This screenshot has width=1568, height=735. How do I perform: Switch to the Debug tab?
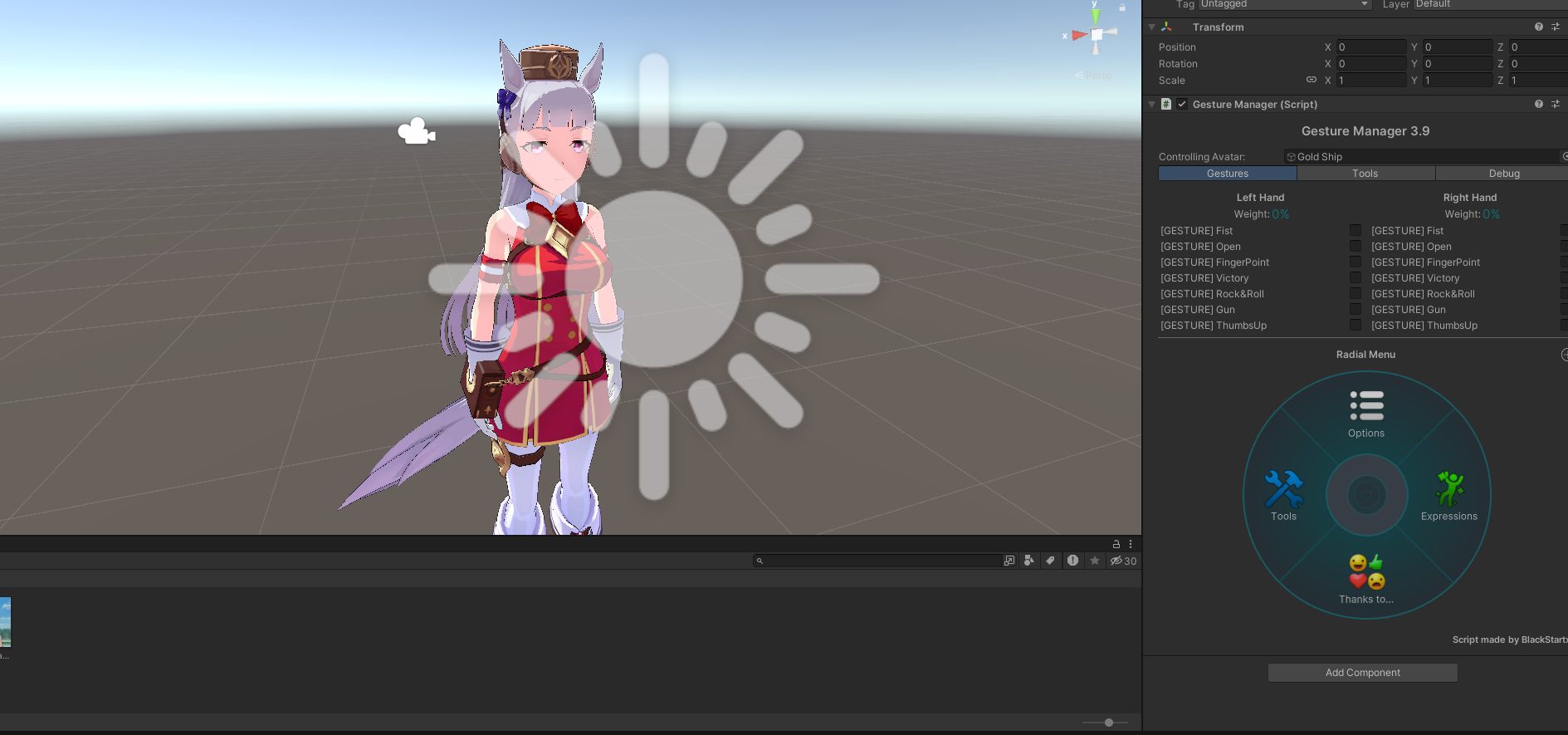(1503, 174)
